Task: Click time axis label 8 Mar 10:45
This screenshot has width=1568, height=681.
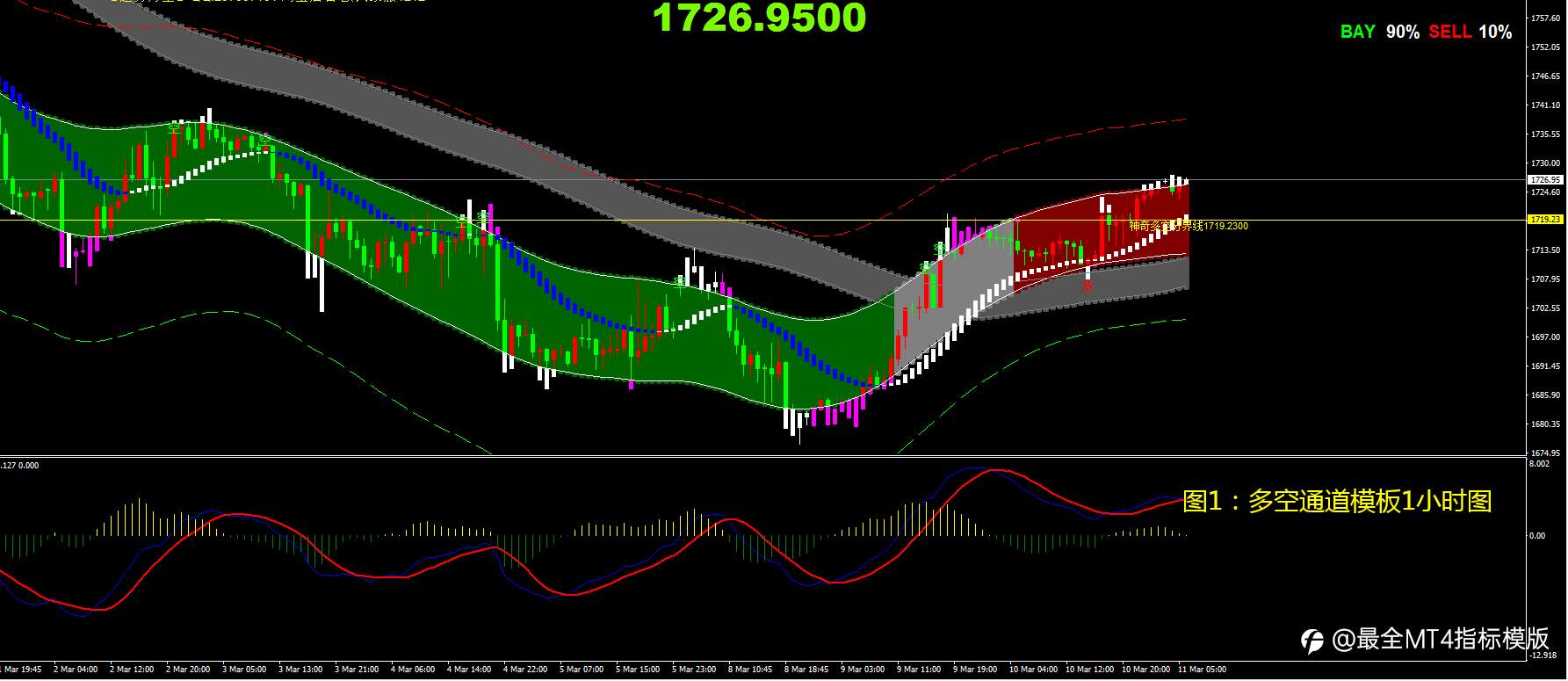Action: (751, 670)
